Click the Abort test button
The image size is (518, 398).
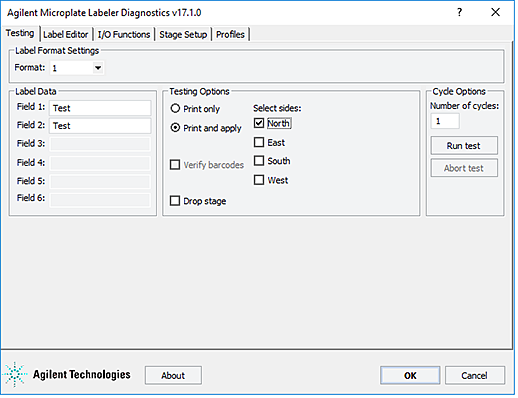point(464,168)
